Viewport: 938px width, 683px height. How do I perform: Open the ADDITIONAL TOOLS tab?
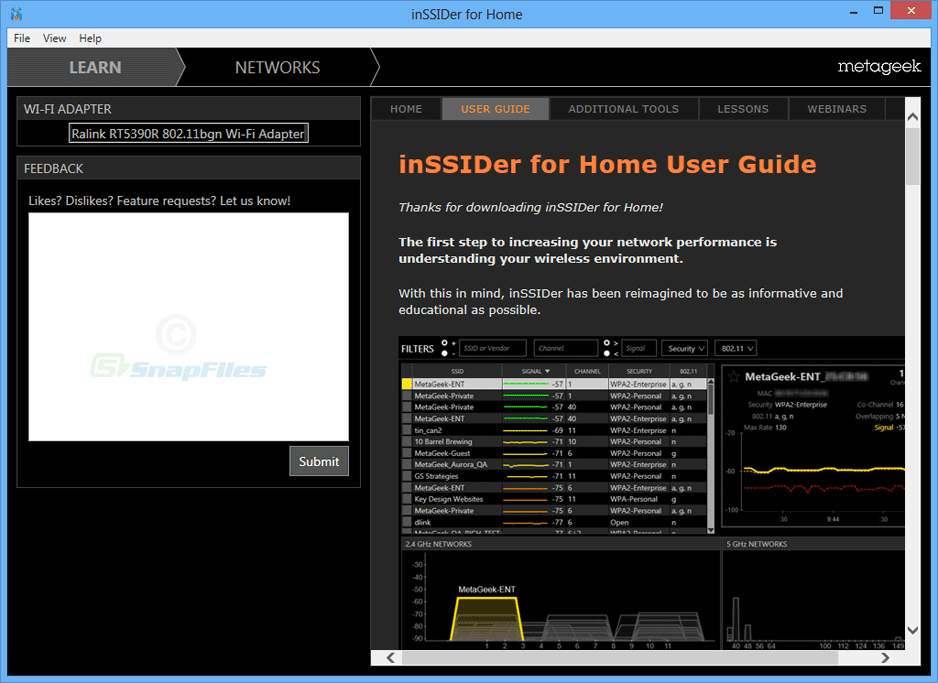pyautogui.click(x=623, y=109)
